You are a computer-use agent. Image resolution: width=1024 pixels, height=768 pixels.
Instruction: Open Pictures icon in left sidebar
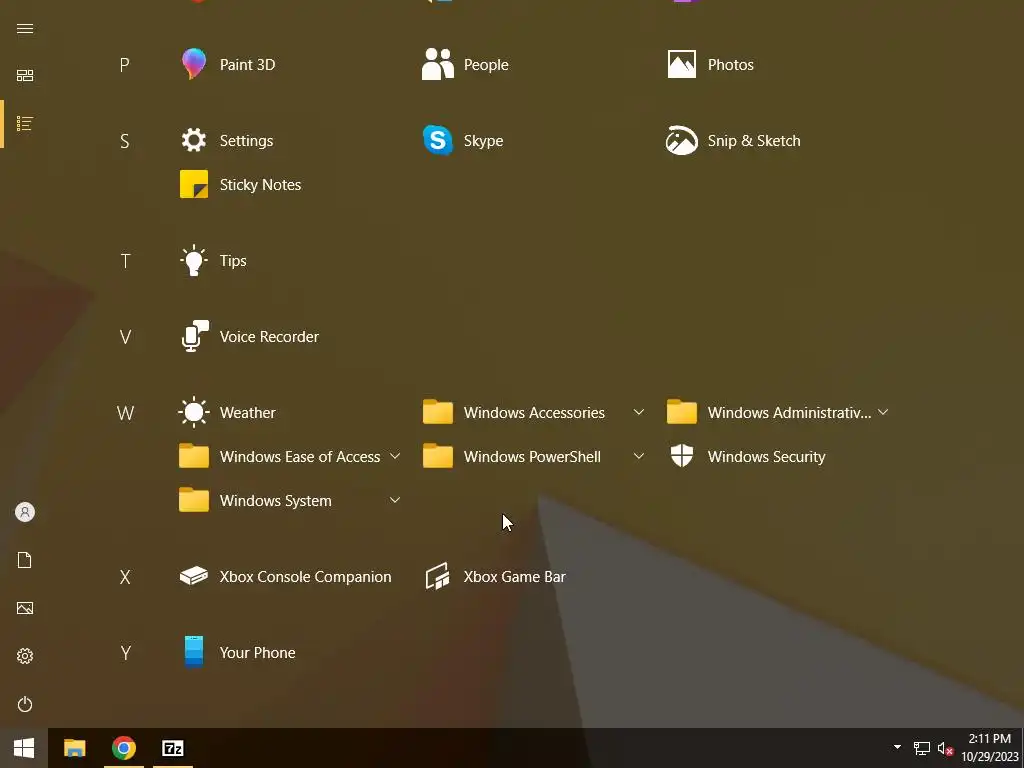[x=25, y=608]
